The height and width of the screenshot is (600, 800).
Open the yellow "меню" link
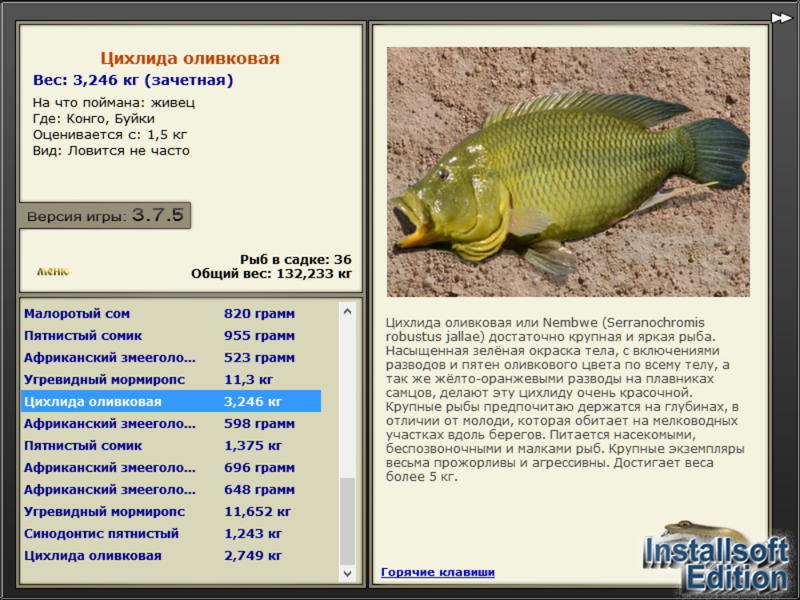53,271
